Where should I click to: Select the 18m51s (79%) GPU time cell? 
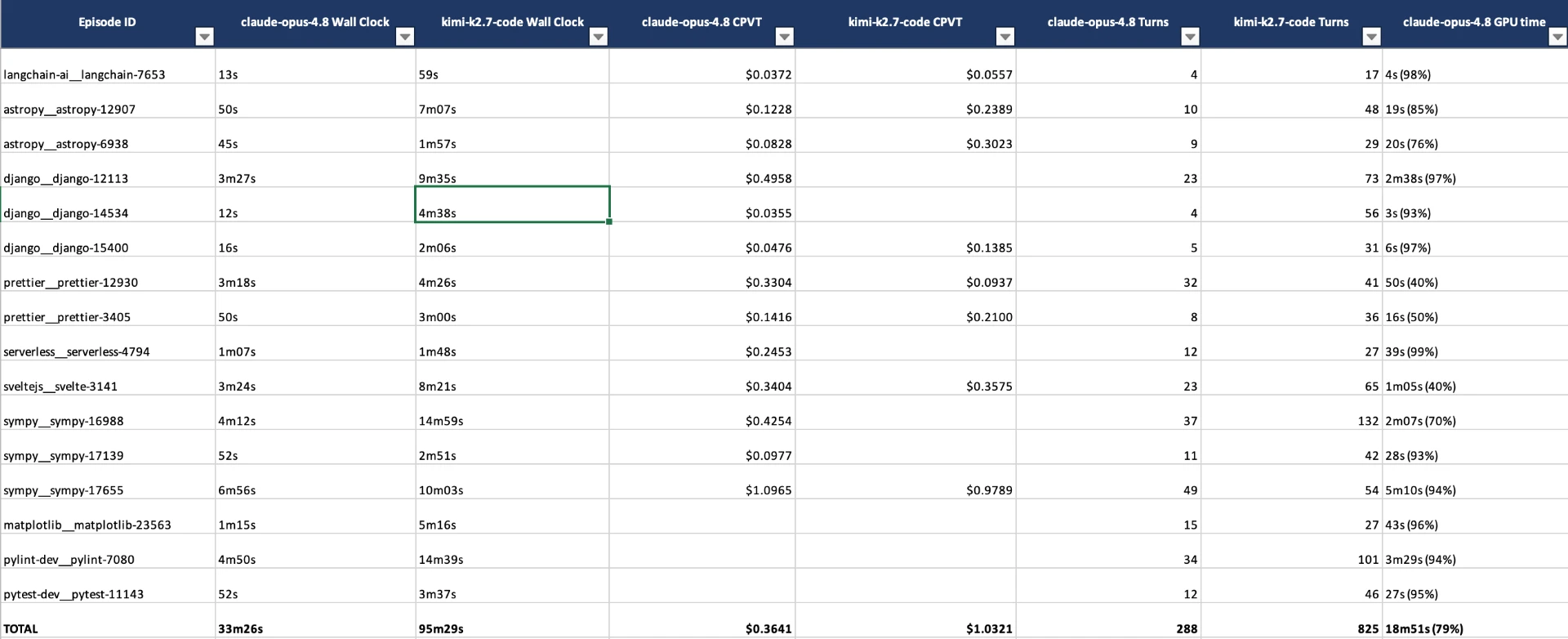click(1475, 621)
